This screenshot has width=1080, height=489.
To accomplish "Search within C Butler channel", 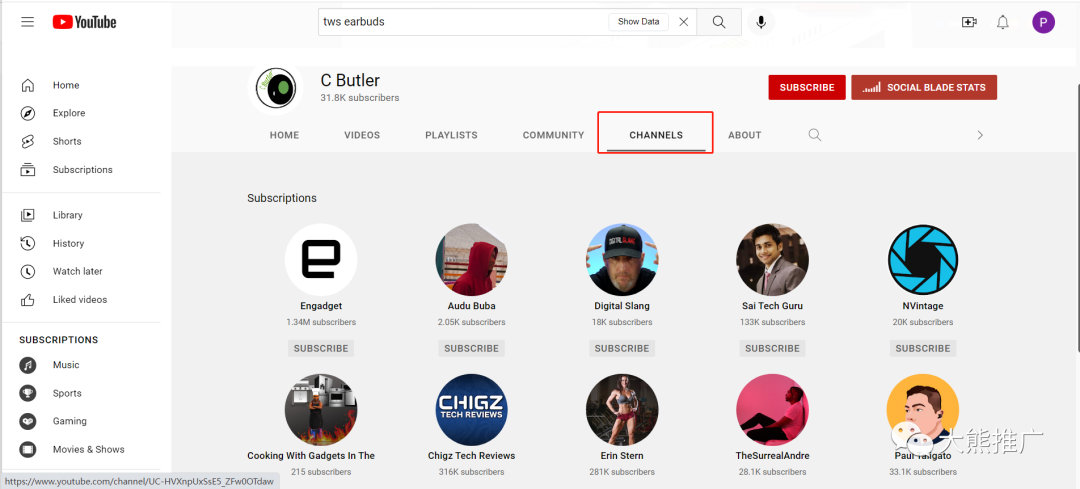I will click(815, 135).
